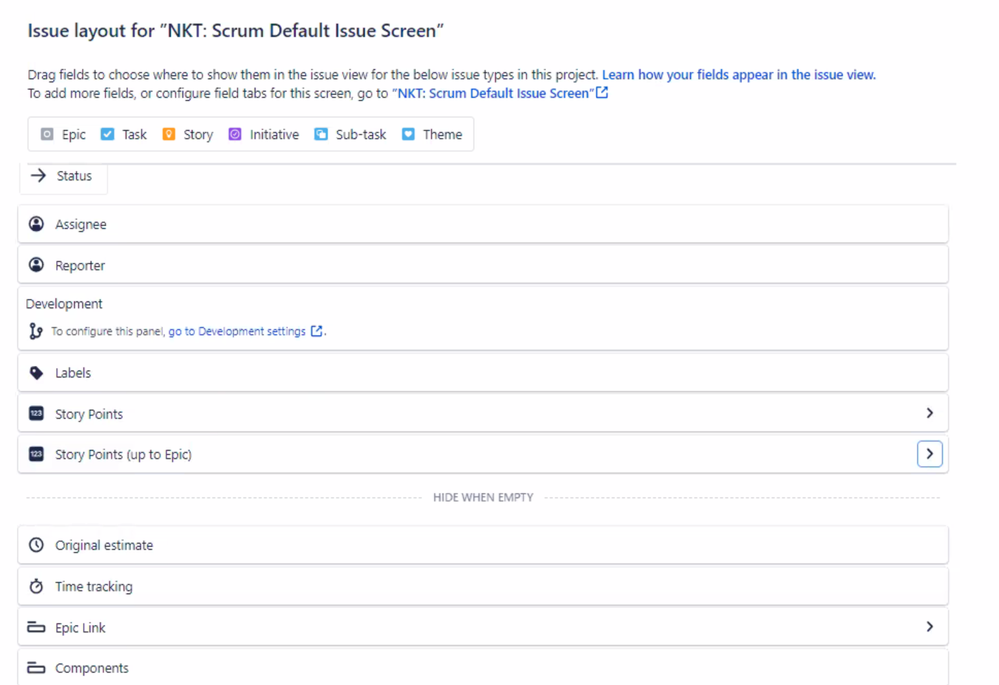999x685 pixels.
Task: Click the Epic Link field icon
Action: coord(36,628)
